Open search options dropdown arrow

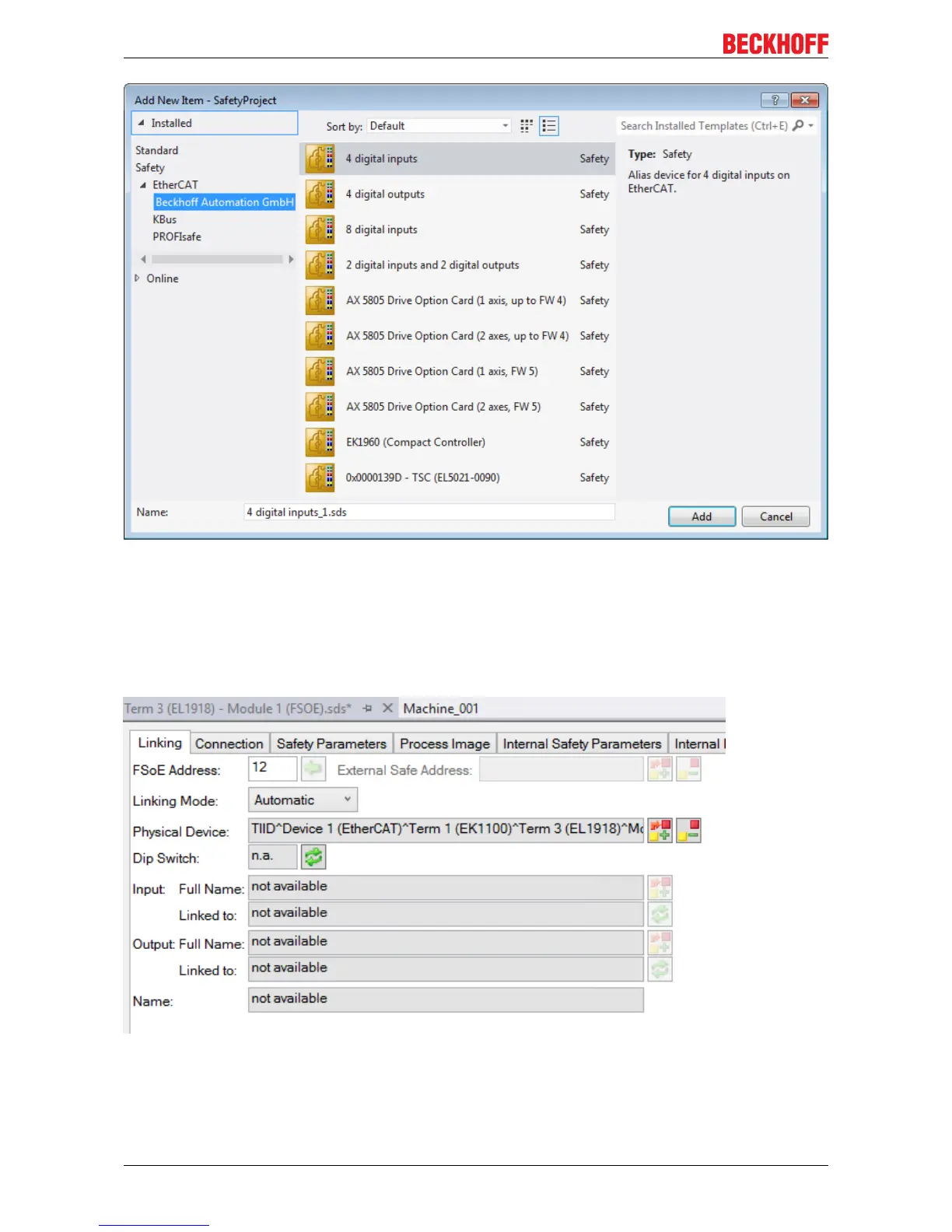(811, 125)
